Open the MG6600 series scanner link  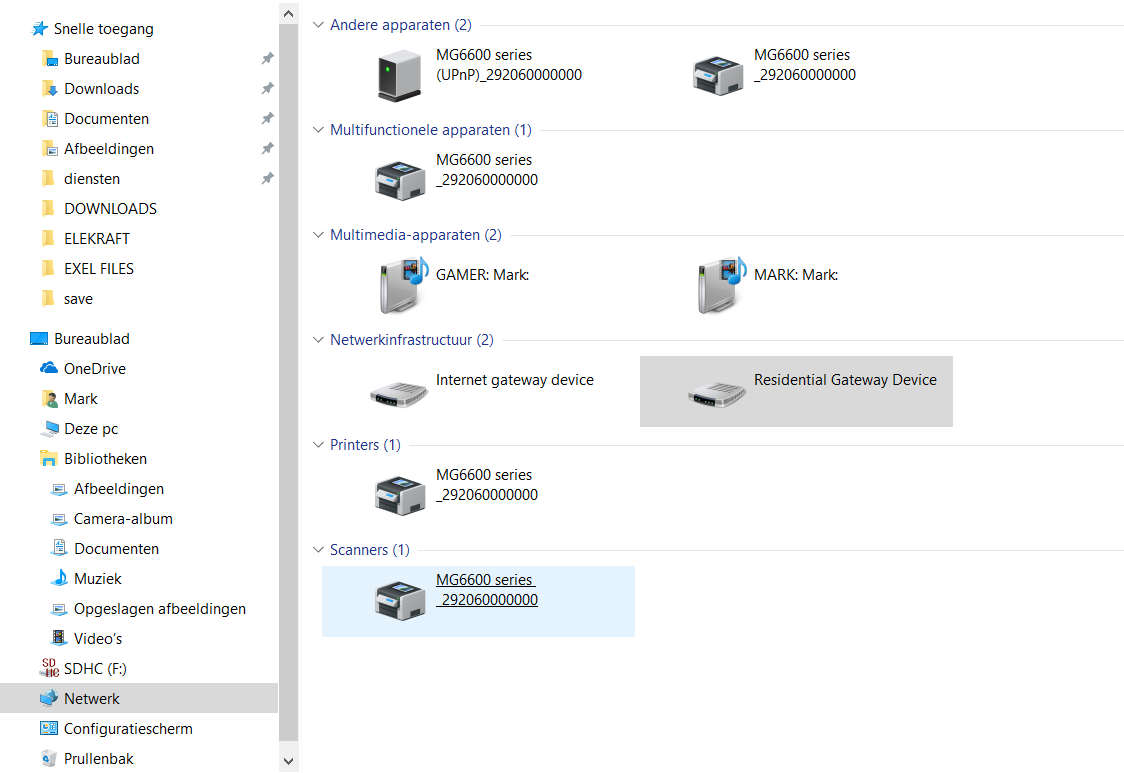point(487,589)
